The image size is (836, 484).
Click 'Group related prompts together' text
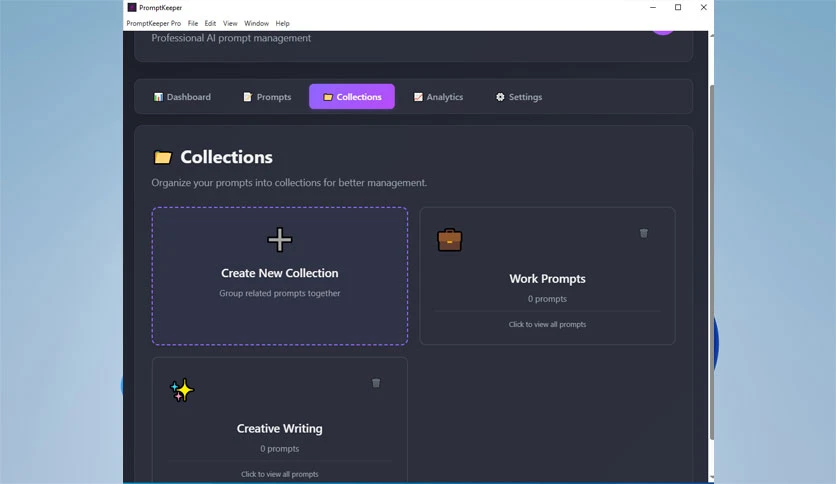[x=279, y=293]
